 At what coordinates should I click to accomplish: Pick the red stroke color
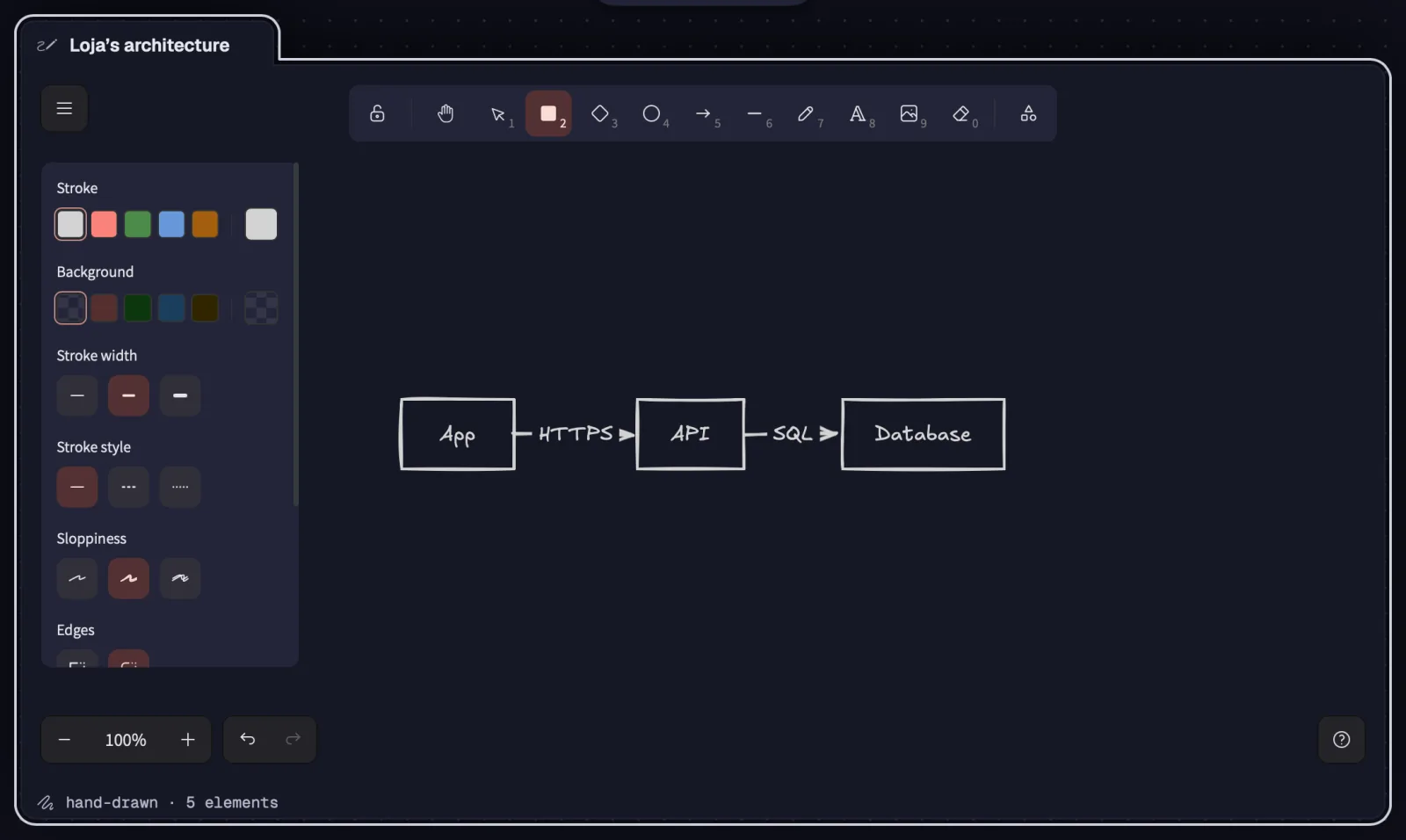pos(104,224)
